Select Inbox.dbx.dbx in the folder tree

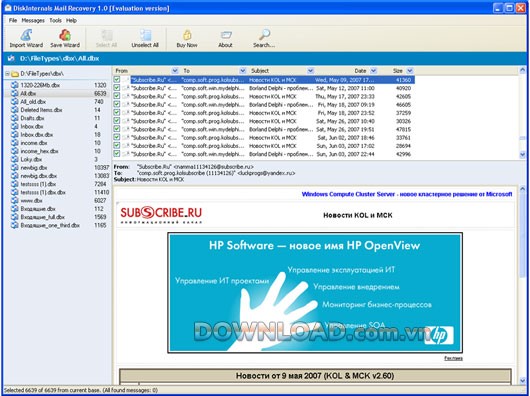pyautogui.click(x=37, y=135)
